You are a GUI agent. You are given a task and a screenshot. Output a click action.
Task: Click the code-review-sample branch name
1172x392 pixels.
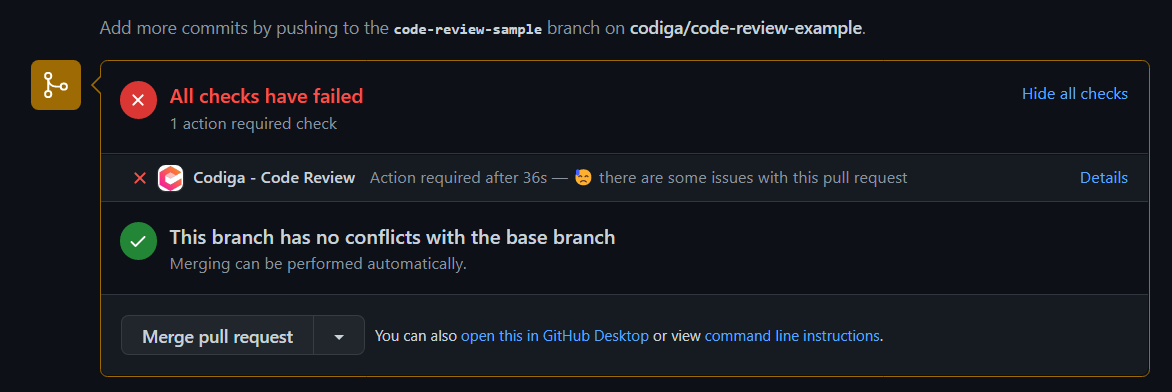[x=468, y=30]
